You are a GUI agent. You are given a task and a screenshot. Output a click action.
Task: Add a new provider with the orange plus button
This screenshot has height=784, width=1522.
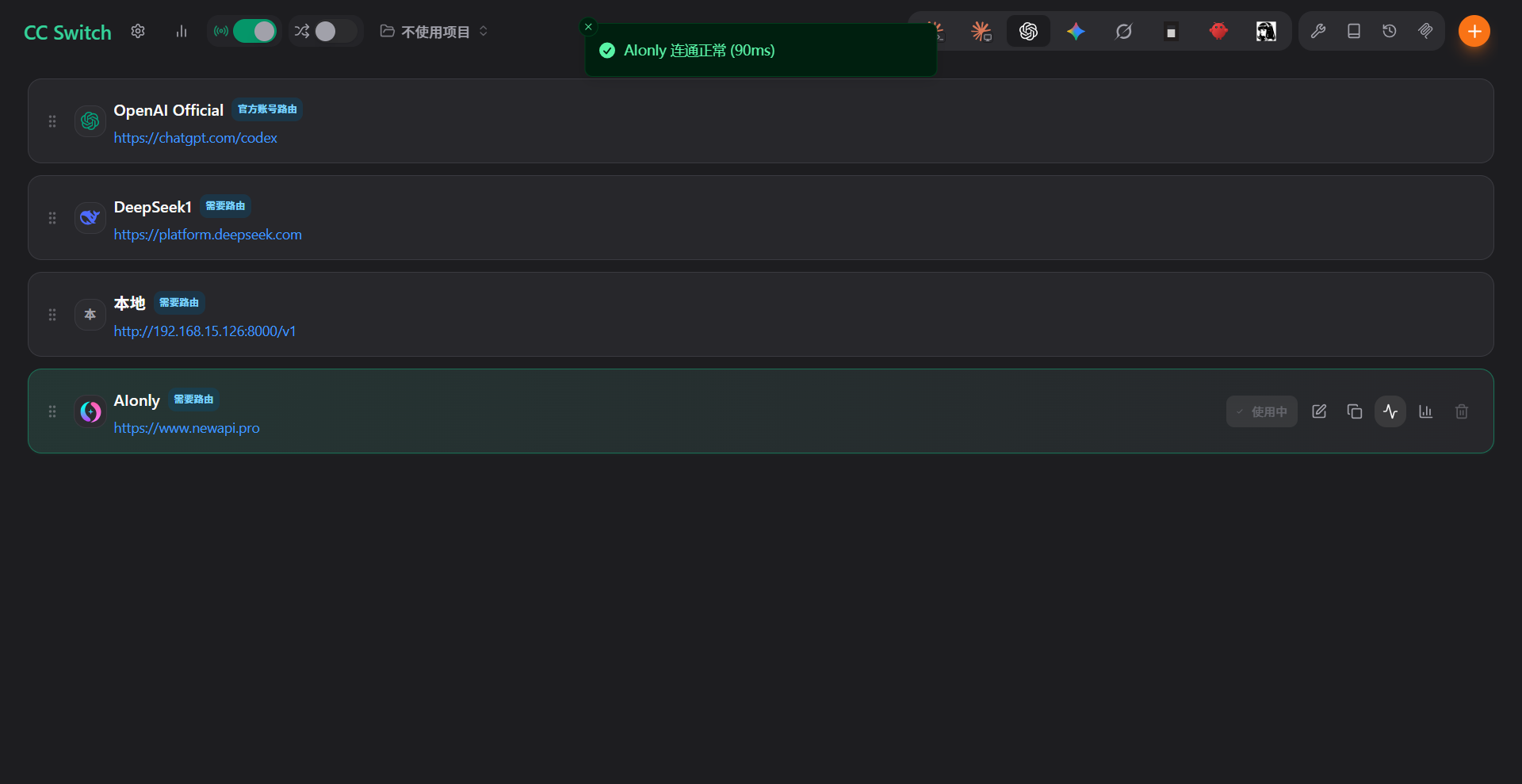pos(1474,31)
